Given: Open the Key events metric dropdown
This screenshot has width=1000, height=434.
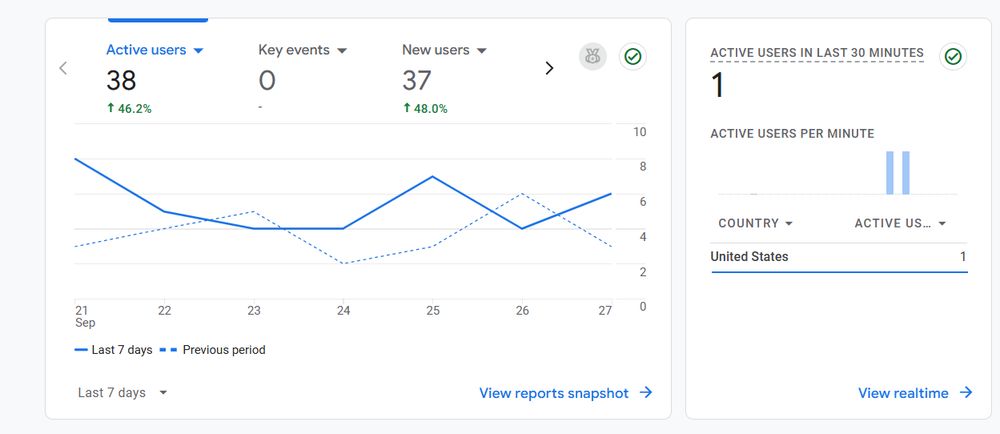Looking at the screenshot, I should (342, 50).
